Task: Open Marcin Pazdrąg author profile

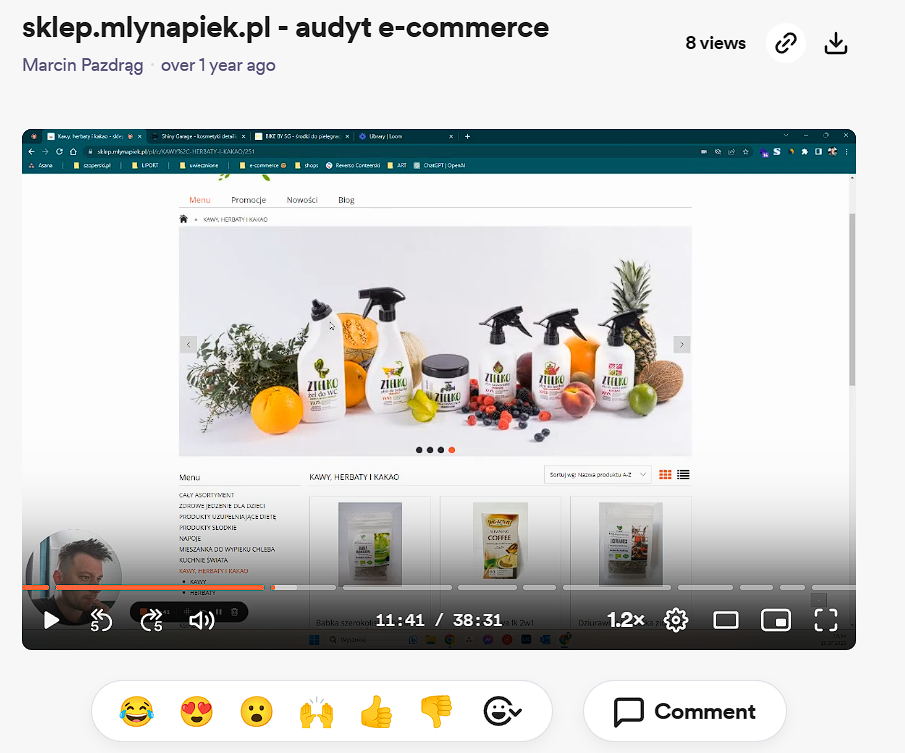Action: (83, 65)
